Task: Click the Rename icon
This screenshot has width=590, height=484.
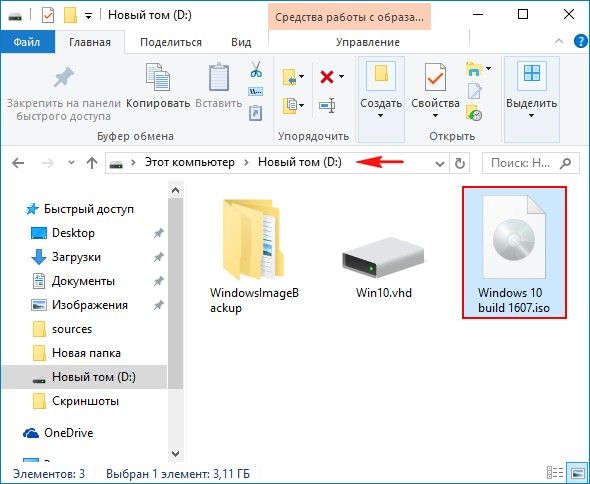Action: pyautogui.click(x=327, y=106)
